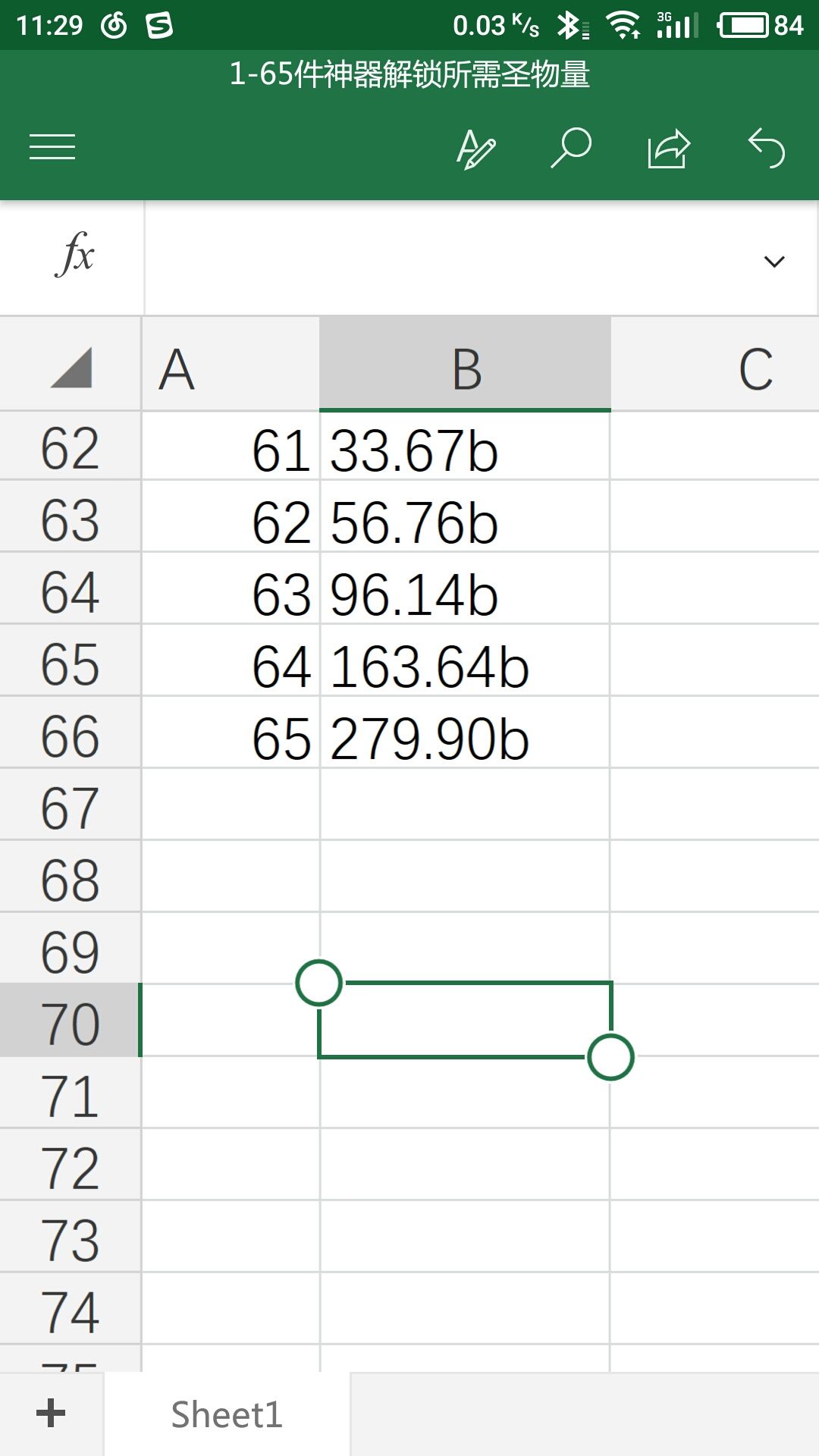
Task: Select cell containing 33.67b
Action: point(465,446)
